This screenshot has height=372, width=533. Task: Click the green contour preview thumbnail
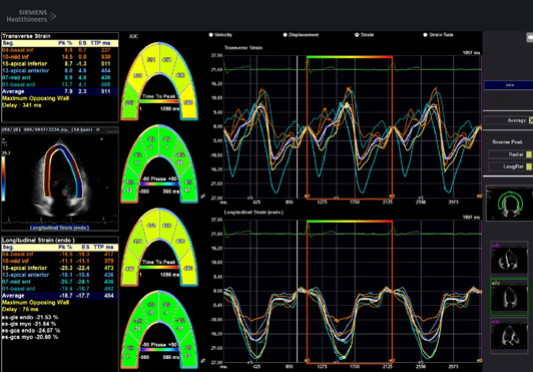coord(509,203)
